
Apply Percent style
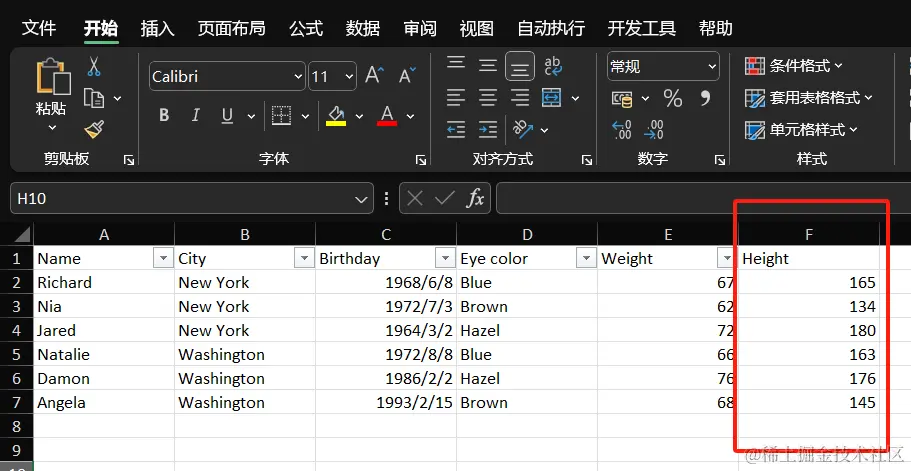coord(673,98)
